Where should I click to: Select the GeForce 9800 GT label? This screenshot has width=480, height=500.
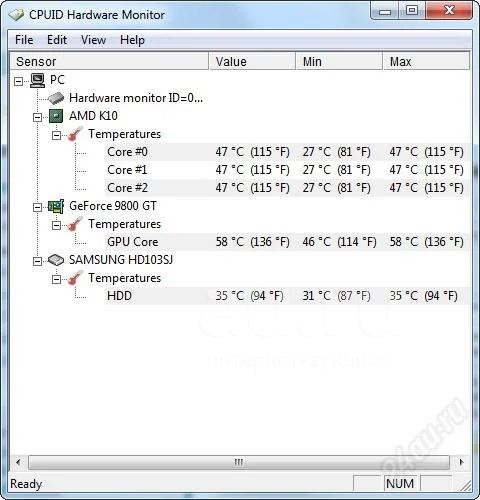click(113, 206)
